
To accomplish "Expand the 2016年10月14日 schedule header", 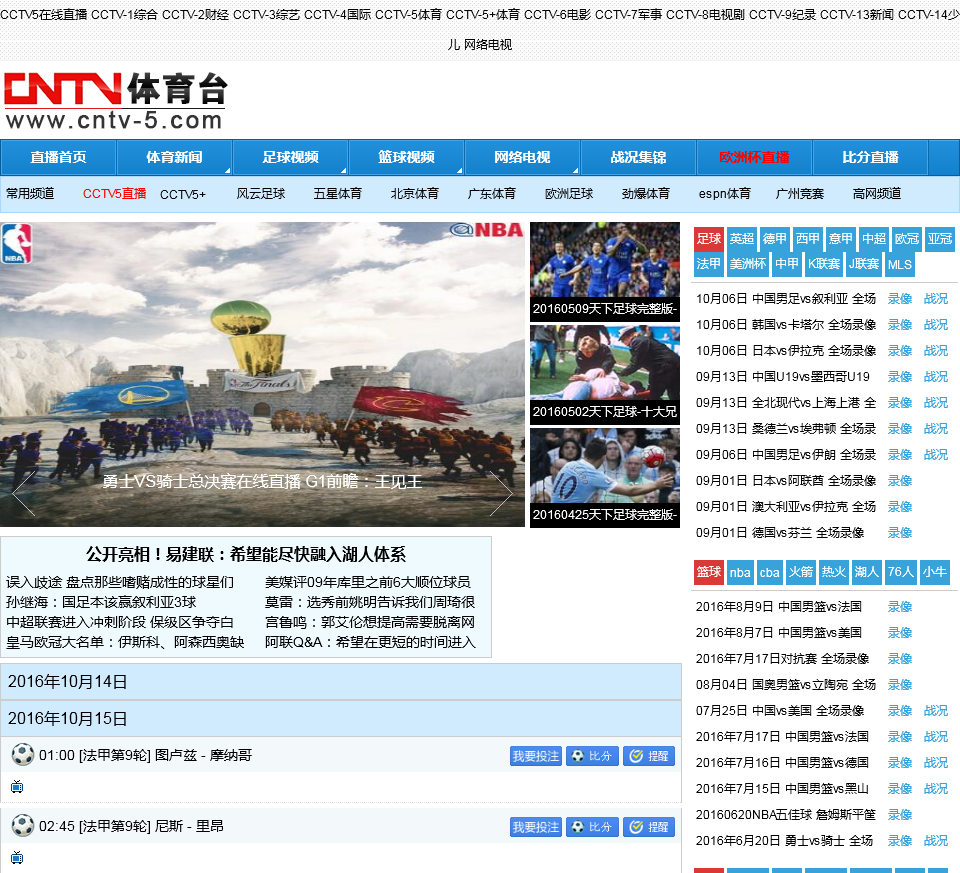I will click(340, 681).
